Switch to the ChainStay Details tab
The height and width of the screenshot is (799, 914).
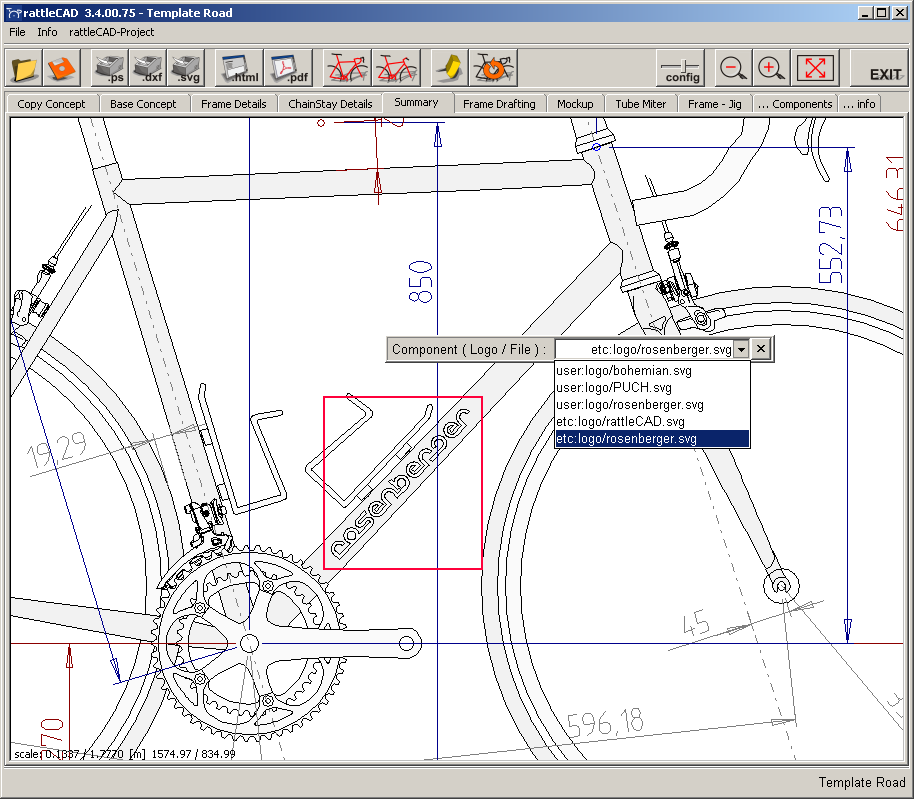click(x=330, y=104)
